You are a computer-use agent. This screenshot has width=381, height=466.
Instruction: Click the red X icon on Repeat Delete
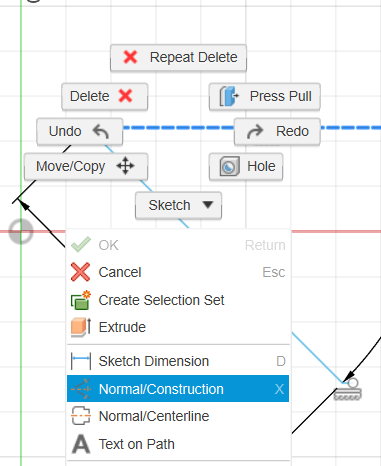(130, 57)
